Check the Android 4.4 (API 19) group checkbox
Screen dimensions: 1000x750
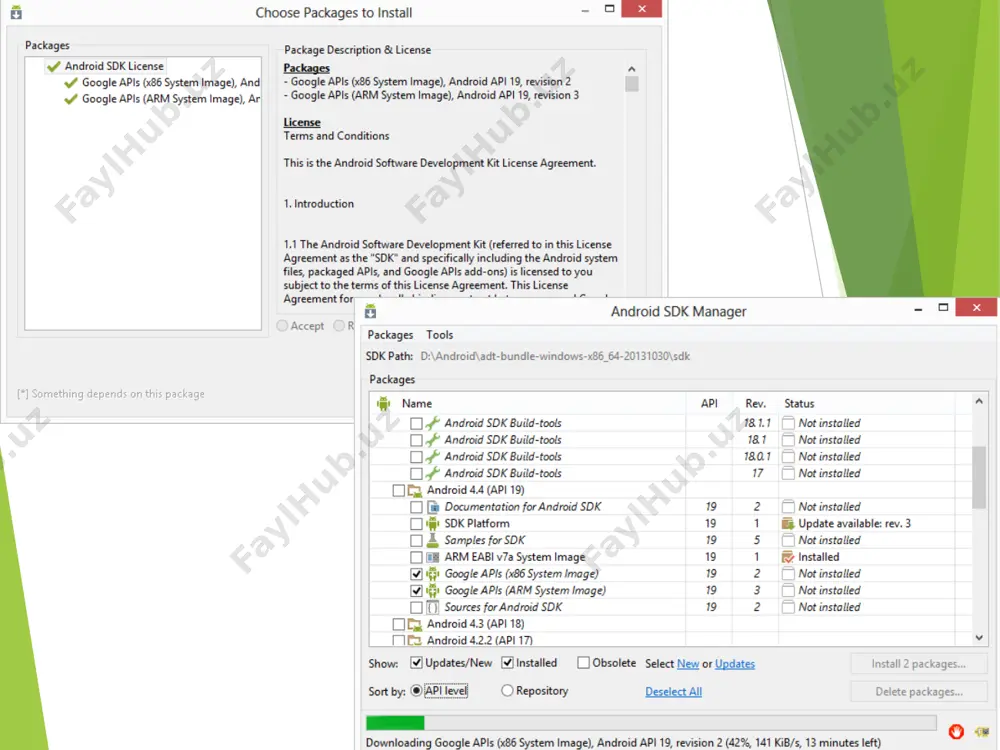(399, 490)
